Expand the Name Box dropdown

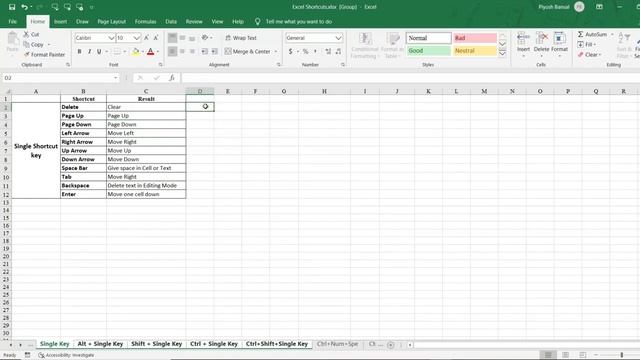(x=116, y=78)
